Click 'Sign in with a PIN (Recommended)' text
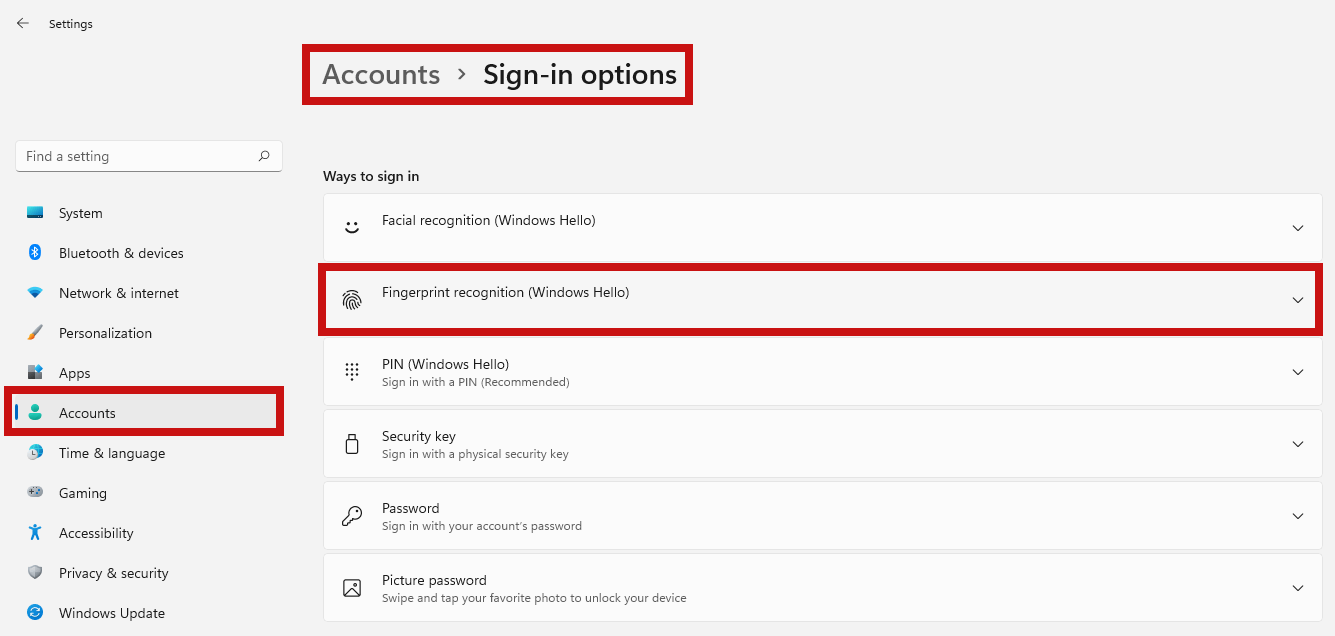1335x636 pixels. pos(475,382)
